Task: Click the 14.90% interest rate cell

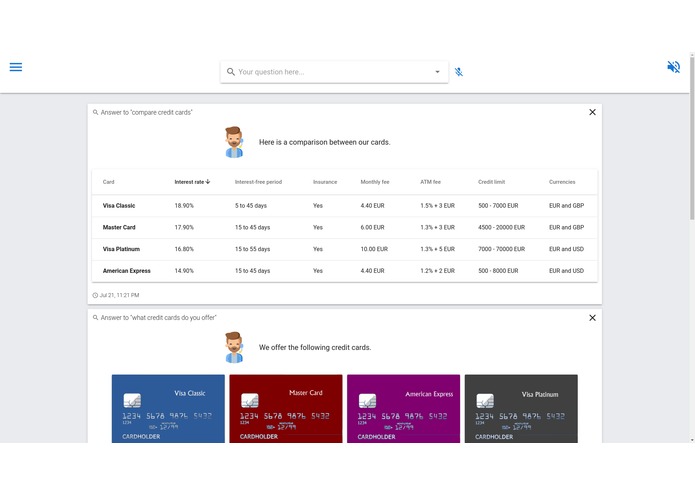Action: tap(184, 271)
